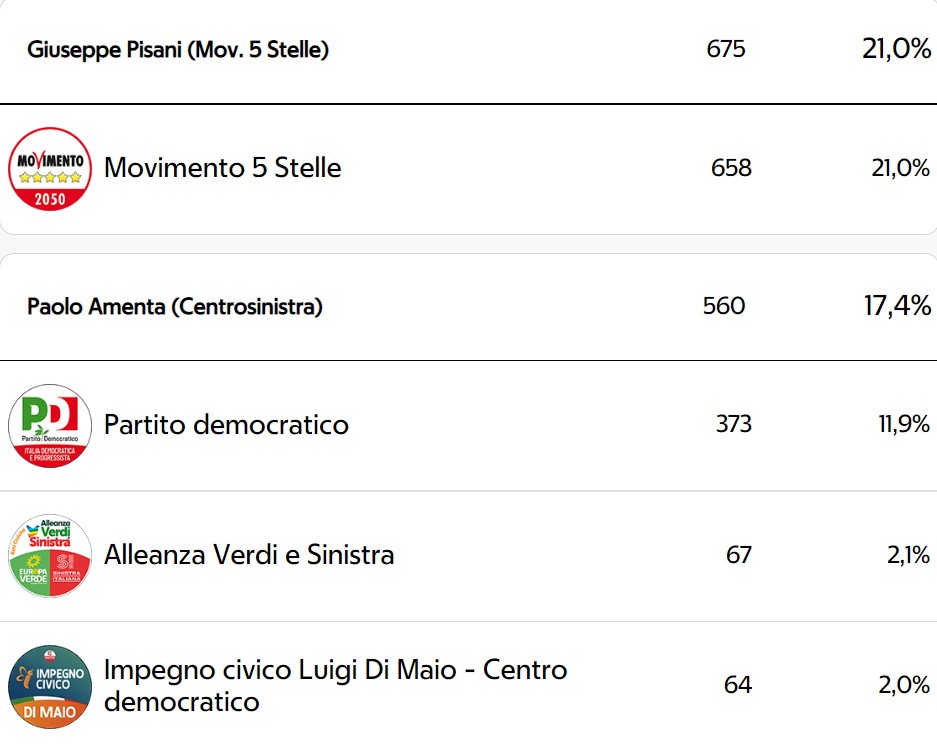Select candidate Giuseppe Pisani (Mov. 5 Stelle)
Image resolution: width=937 pixels, height=747 pixels.
coord(178,50)
